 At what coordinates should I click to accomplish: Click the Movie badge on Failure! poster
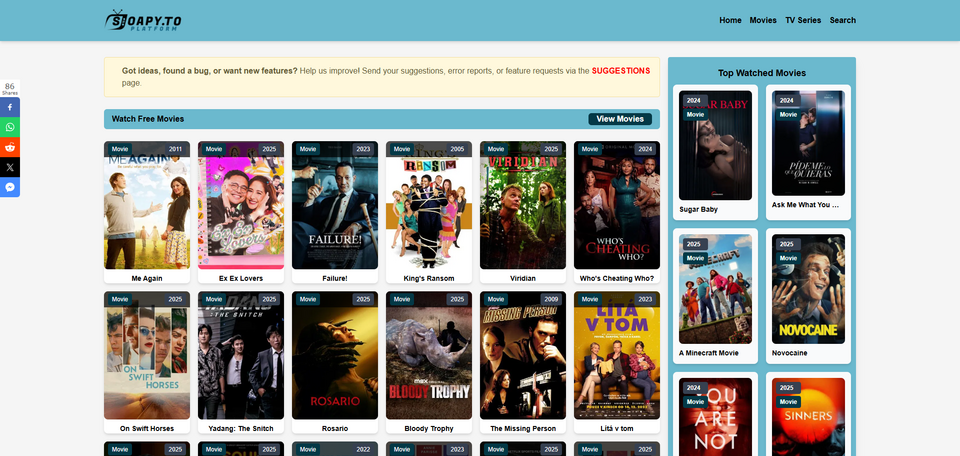click(308, 149)
